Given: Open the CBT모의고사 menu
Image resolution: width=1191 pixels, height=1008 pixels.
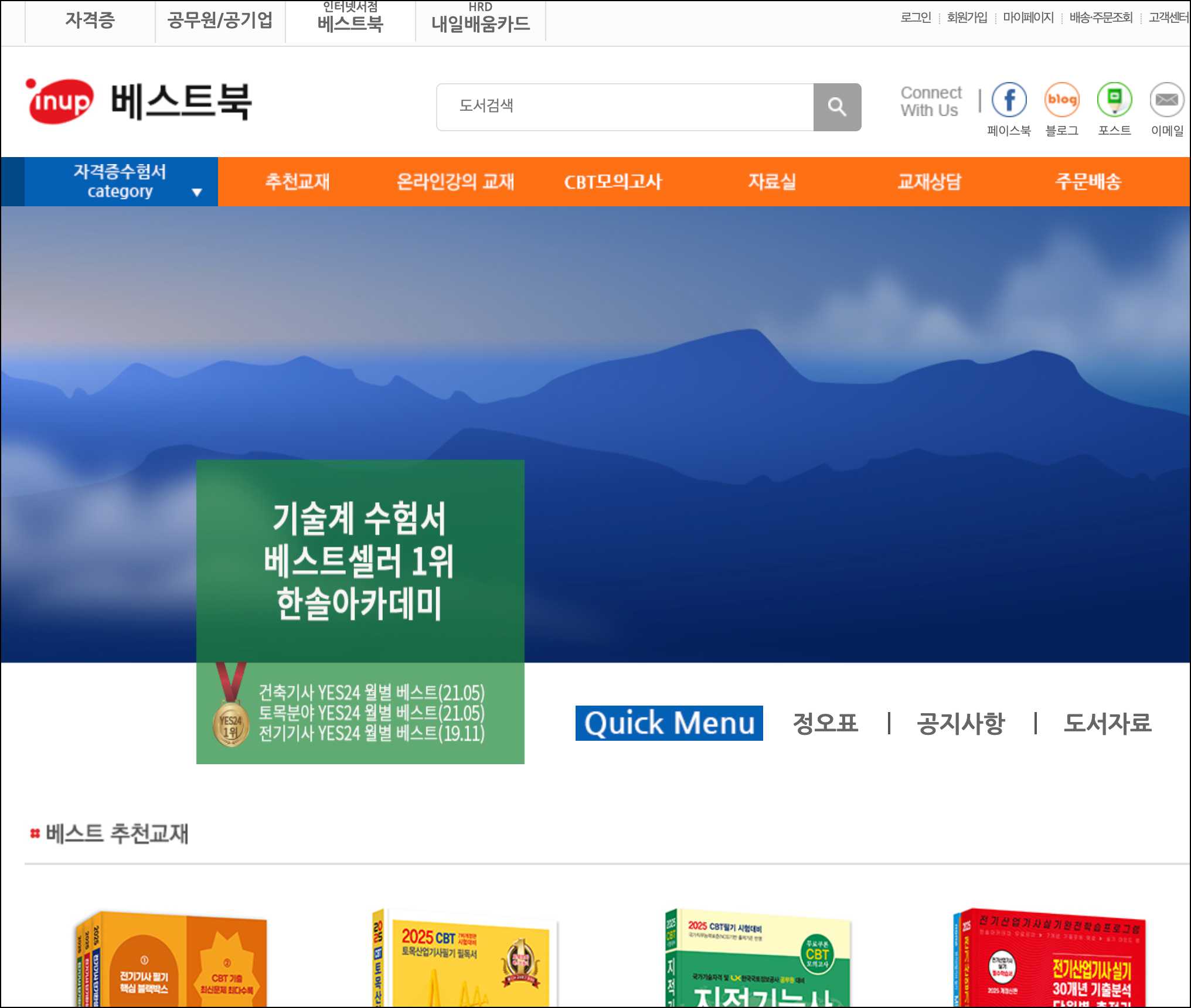Looking at the screenshot, I should point(613,182).
